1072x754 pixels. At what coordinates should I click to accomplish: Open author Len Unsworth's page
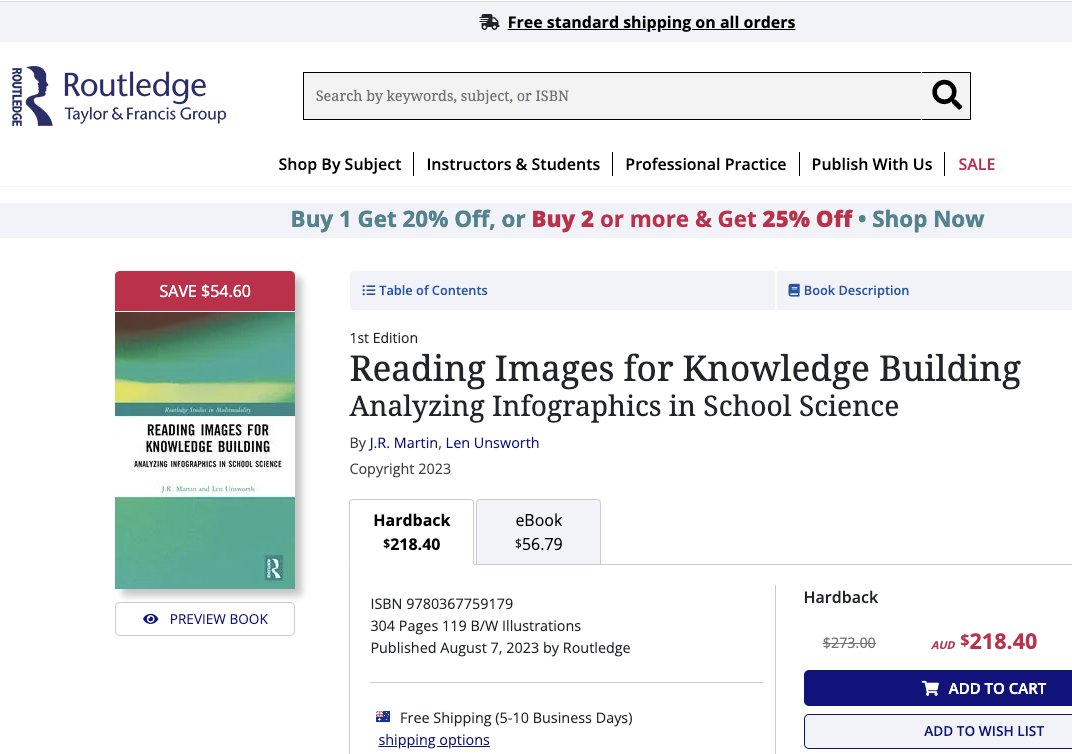pyautogui.click(x=492, y=443)
